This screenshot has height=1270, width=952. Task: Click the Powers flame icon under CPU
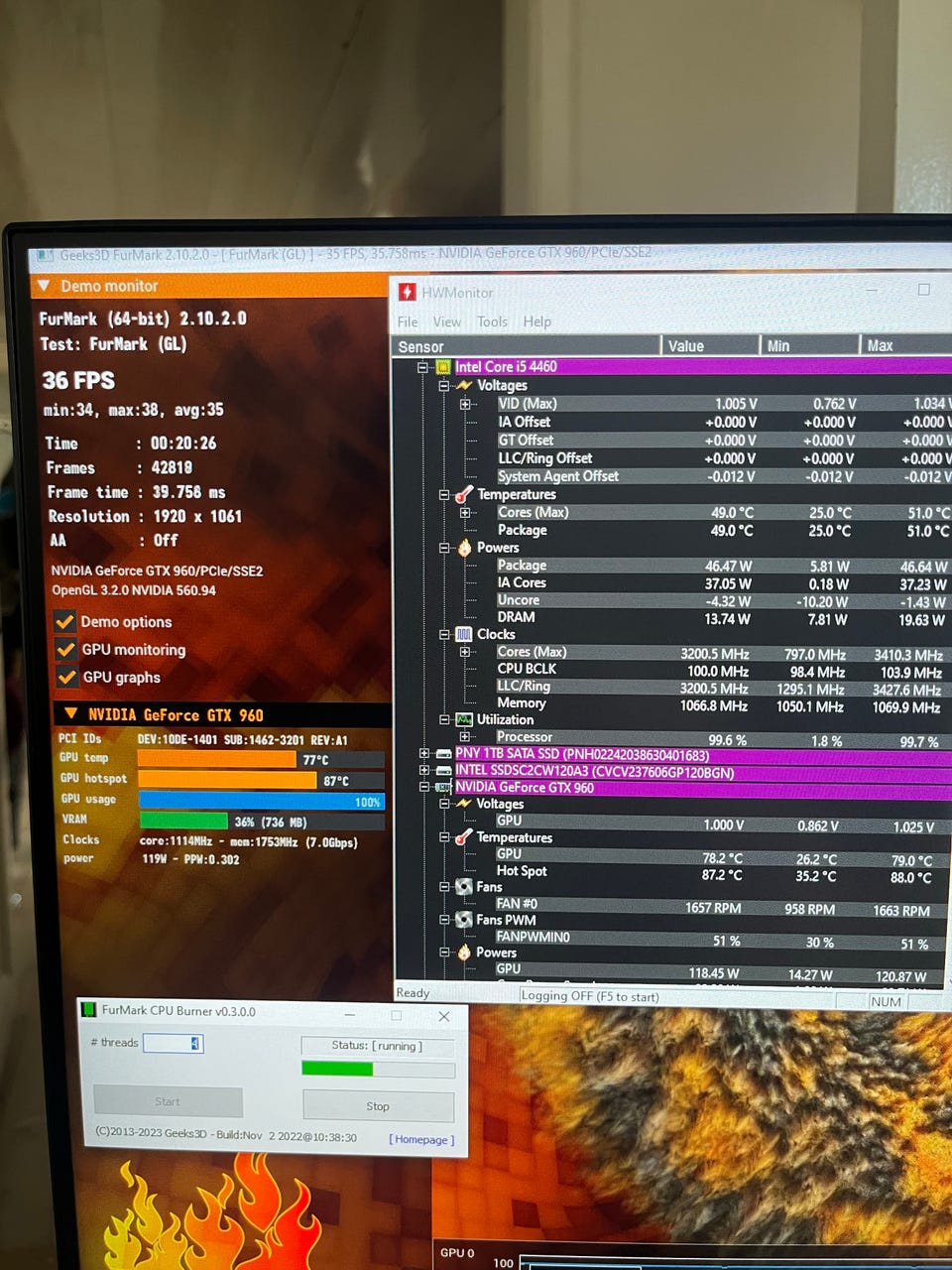[464, 548]
